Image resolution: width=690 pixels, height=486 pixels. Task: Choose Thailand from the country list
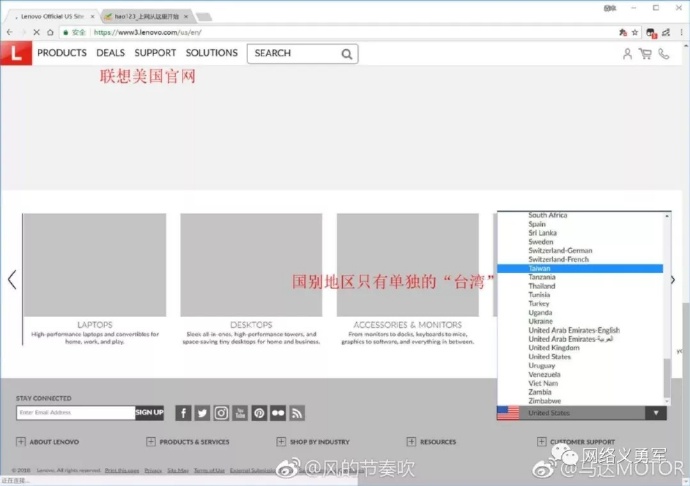[x=580, y=286]
